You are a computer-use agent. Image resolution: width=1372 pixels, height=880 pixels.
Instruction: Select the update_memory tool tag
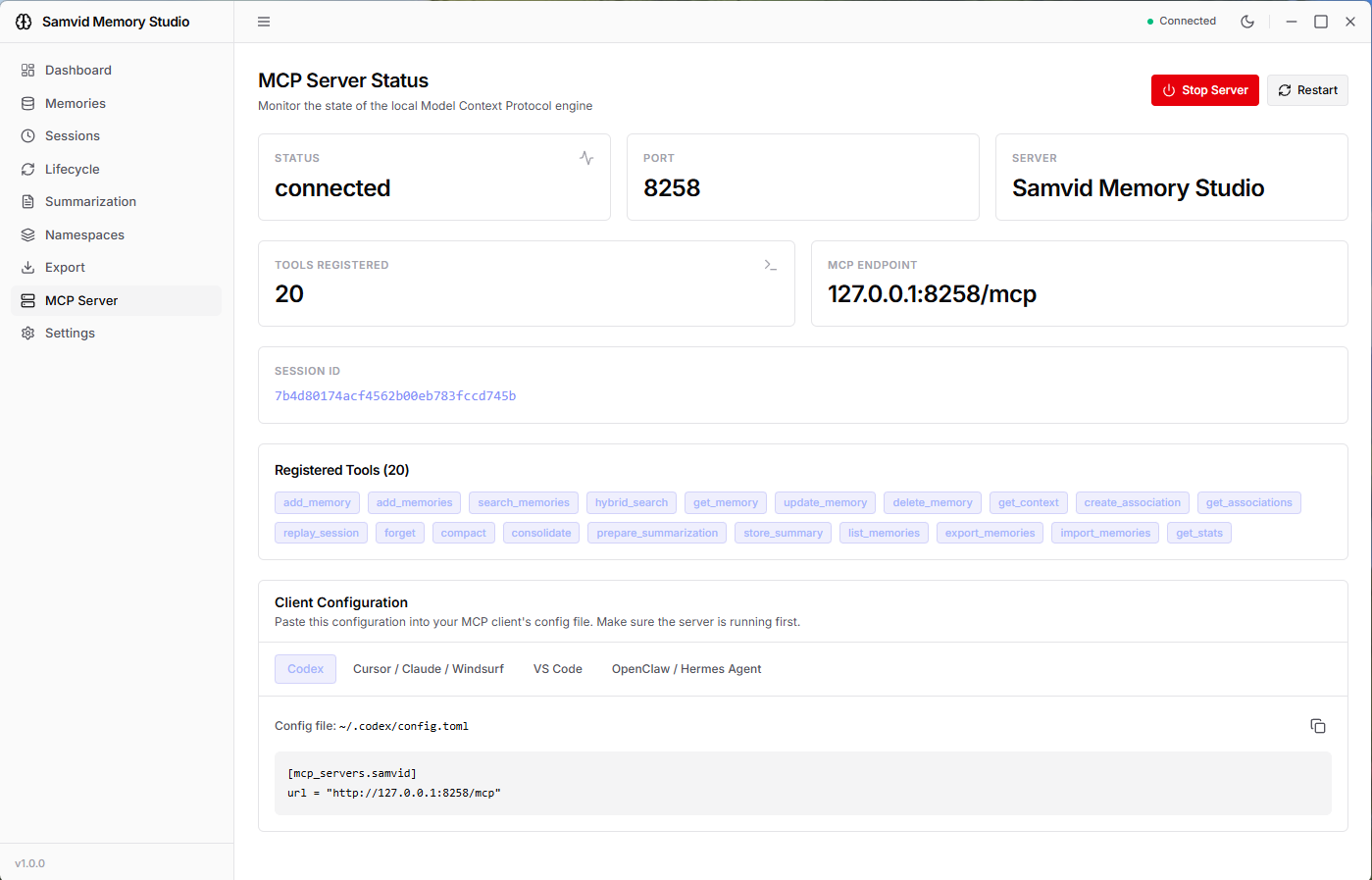coord(825,503)
